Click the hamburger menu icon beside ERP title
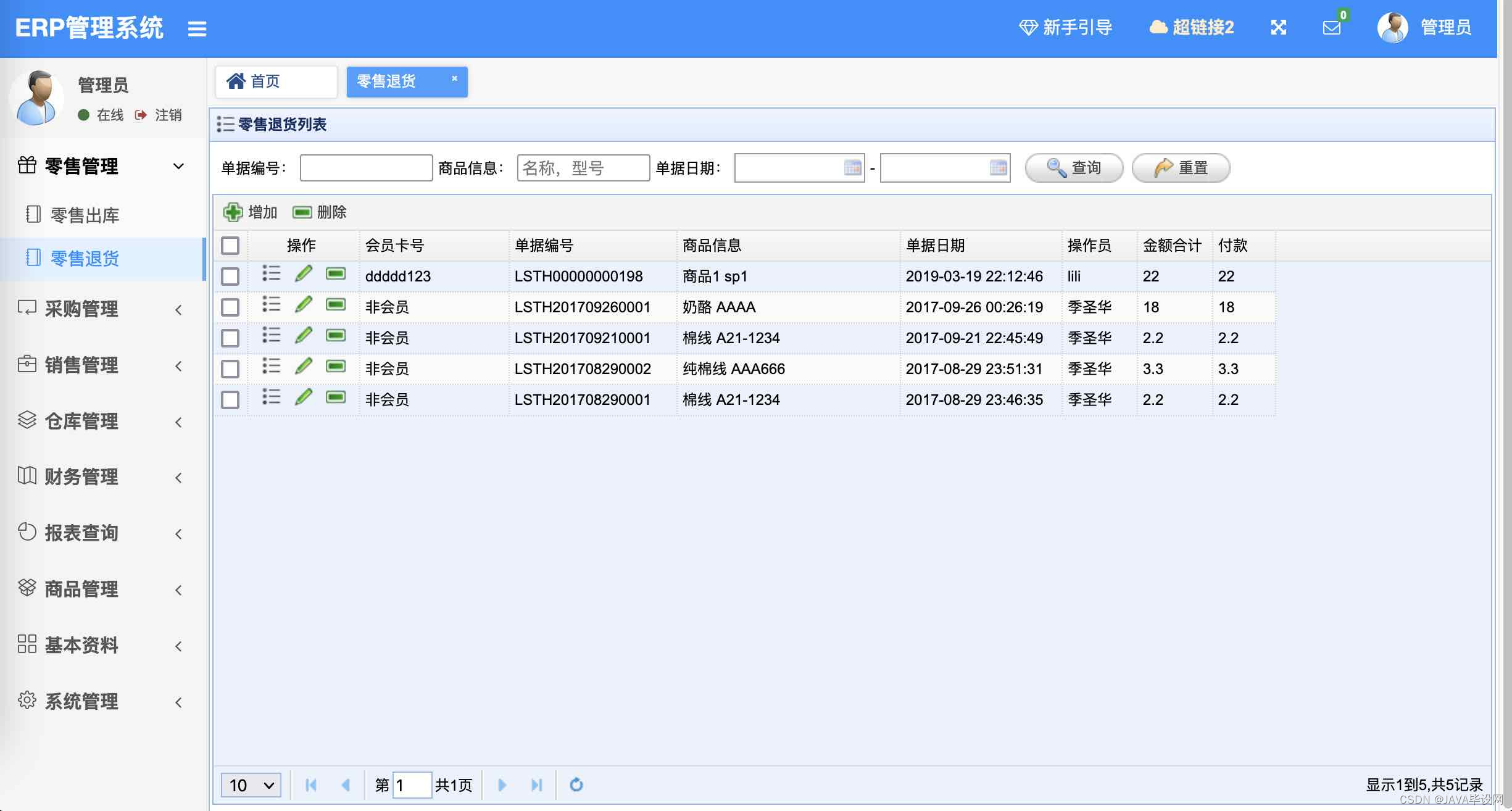 click(x=197, y=28)
